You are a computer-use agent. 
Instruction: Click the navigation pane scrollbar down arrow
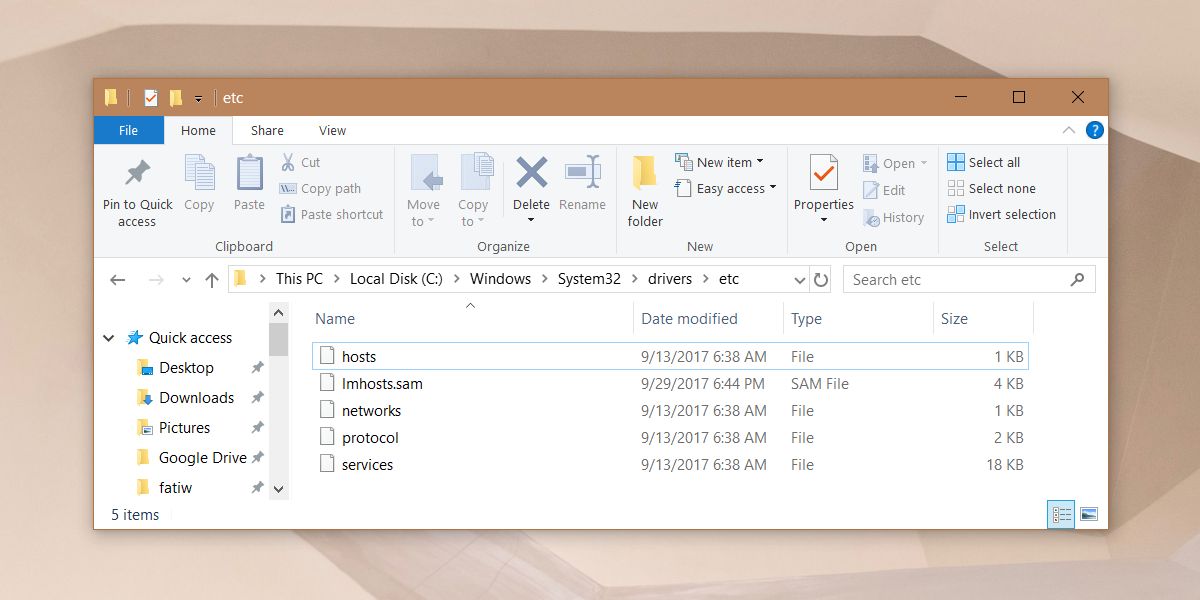[x=278, y=488]
